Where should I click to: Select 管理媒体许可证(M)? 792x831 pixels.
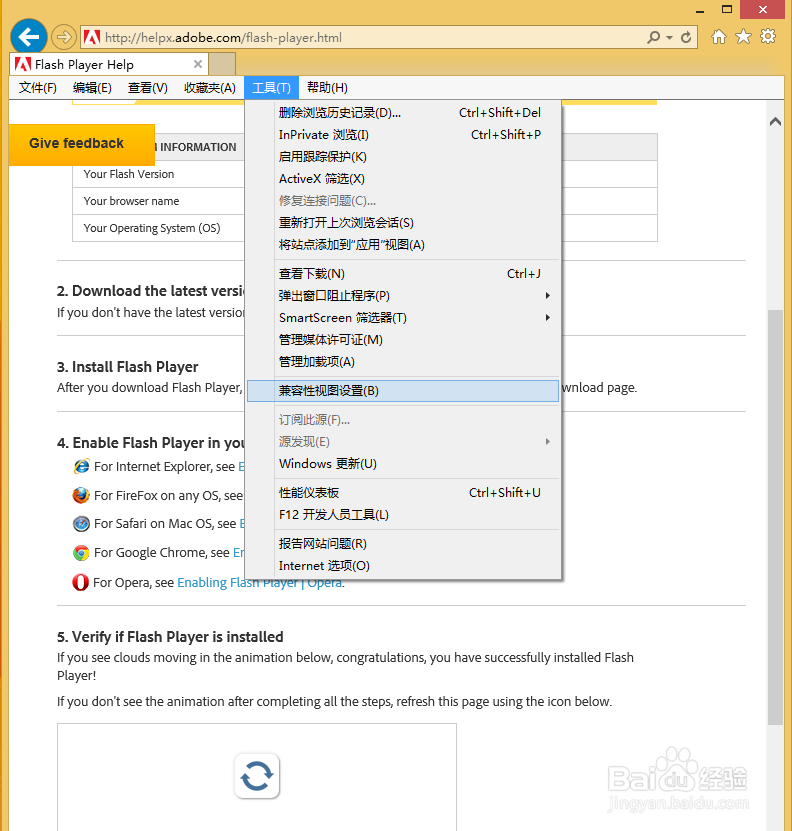(x=404, y=340)
